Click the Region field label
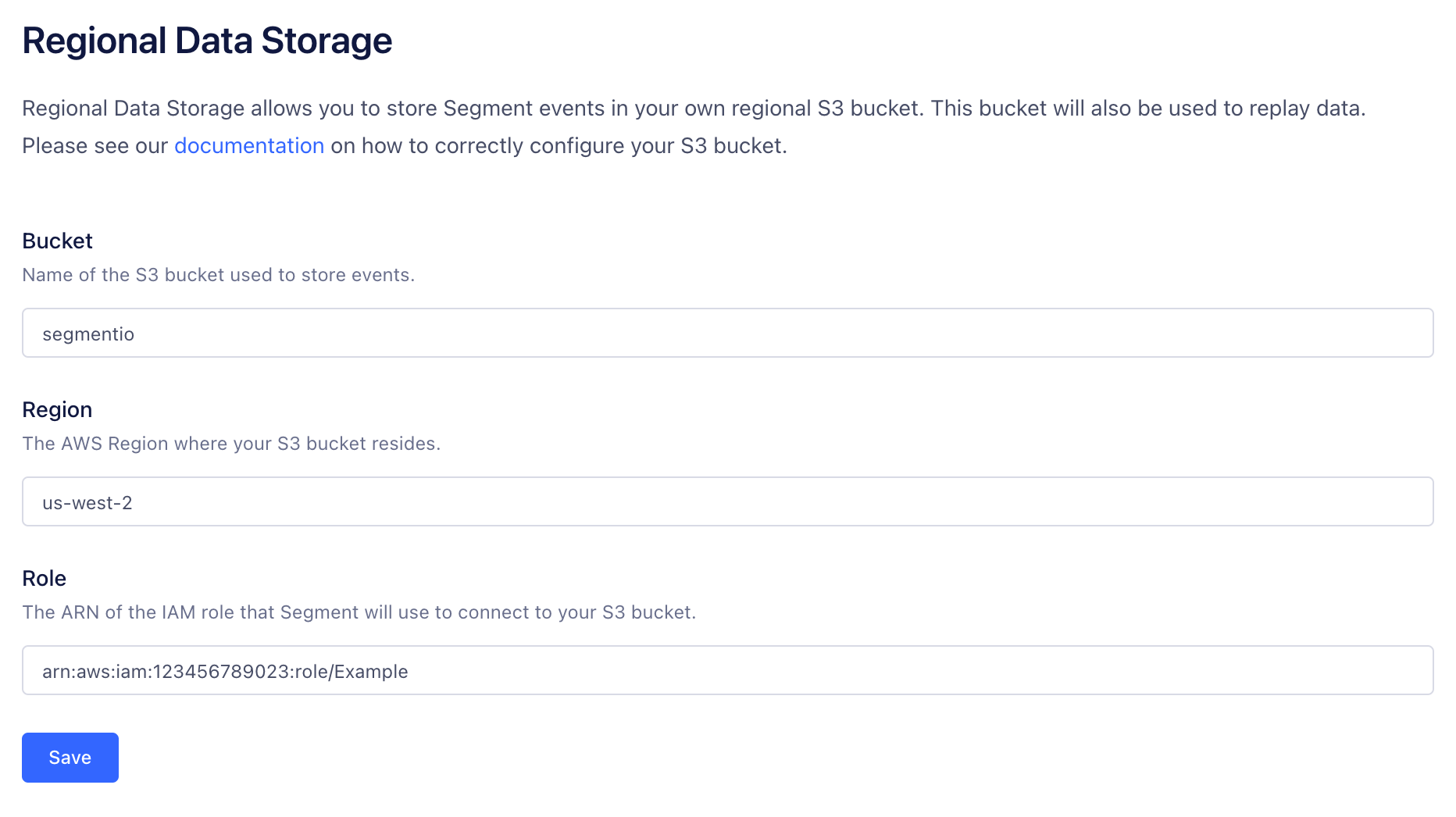 (57, 410)
